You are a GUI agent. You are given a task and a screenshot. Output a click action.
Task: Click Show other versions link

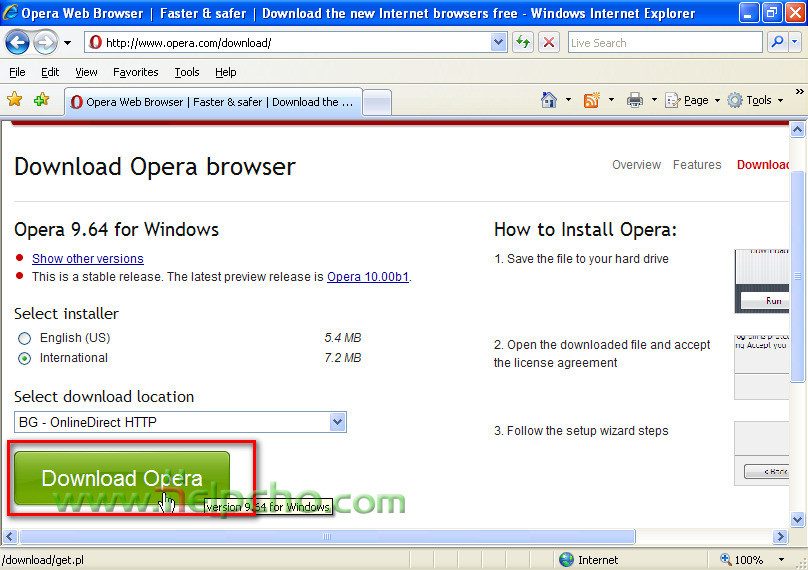tap(88, 259)
